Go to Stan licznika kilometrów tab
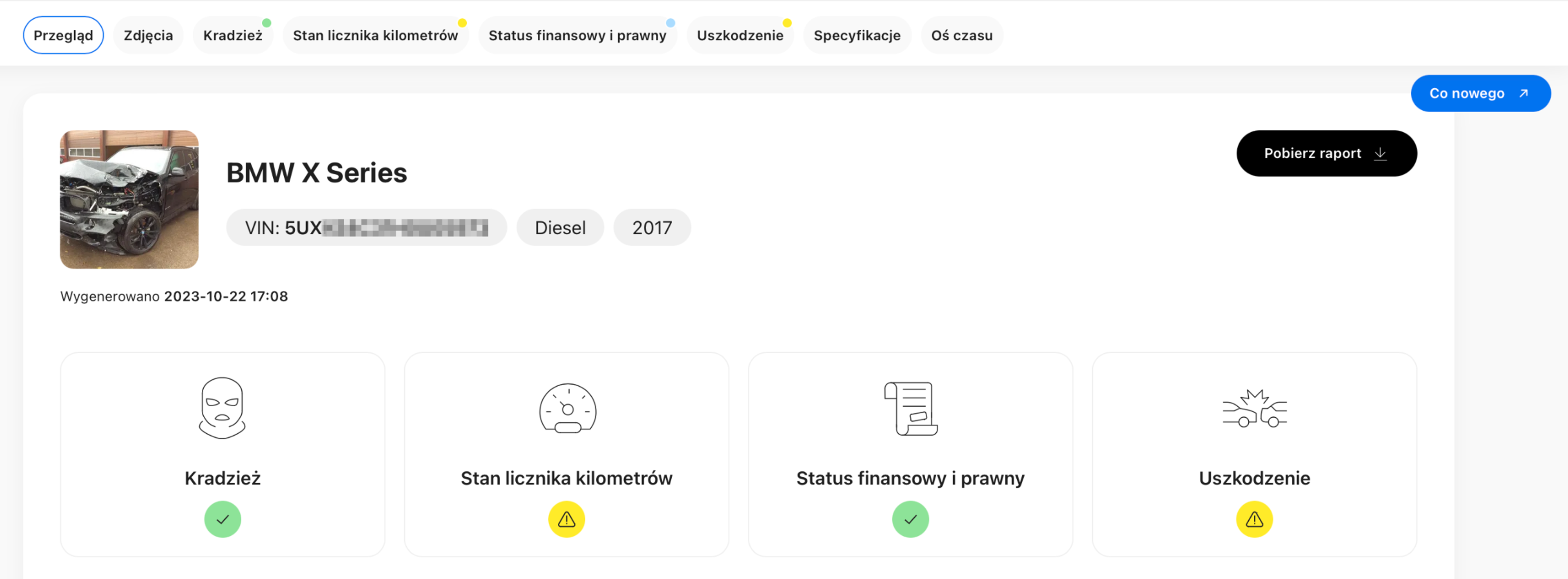Screen dimensions: 1568x579 (375, 35)
